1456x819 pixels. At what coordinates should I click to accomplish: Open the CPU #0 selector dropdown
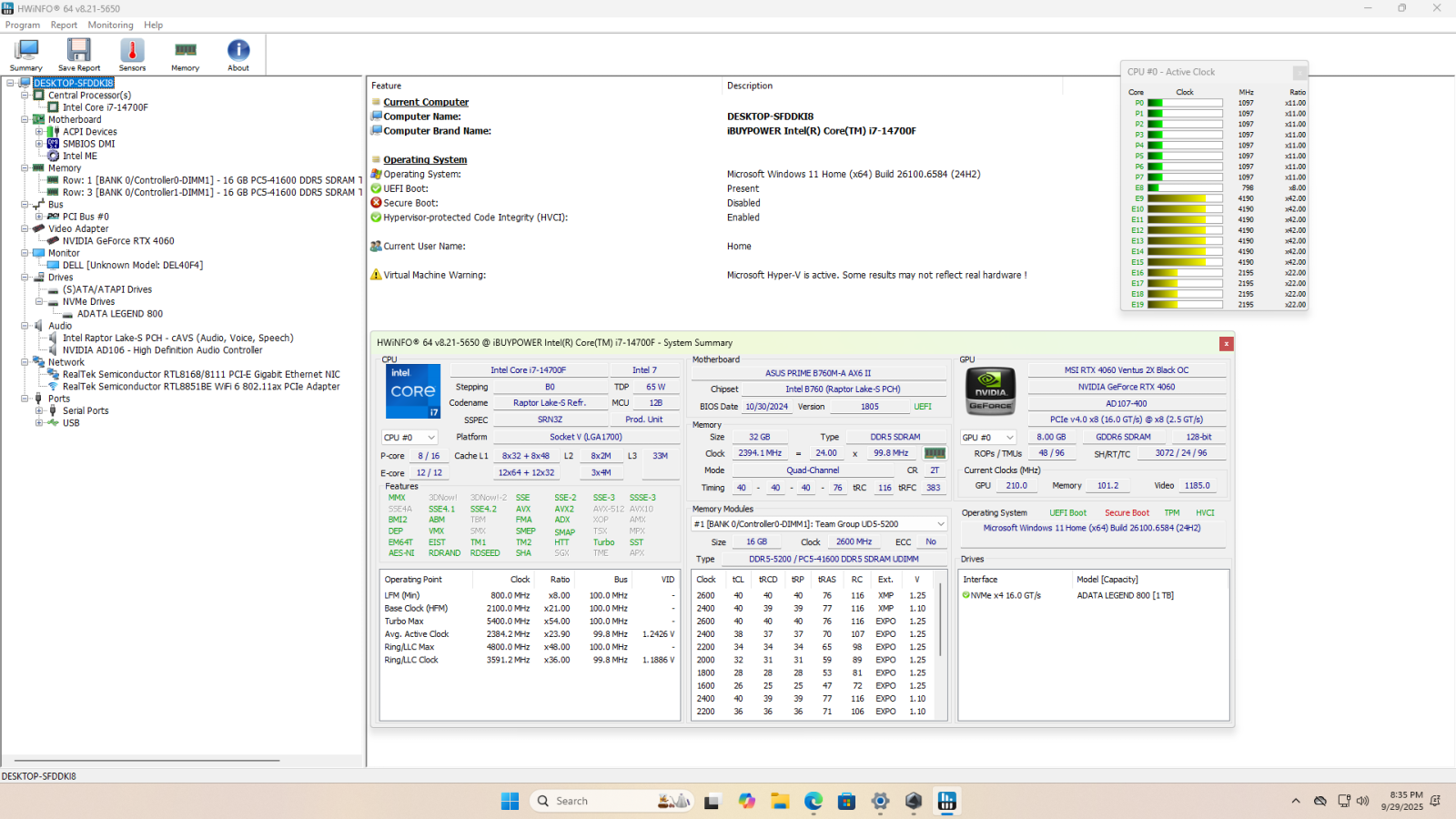409,438
